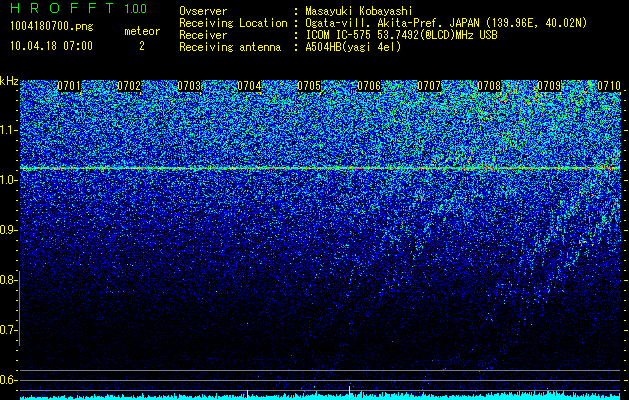Click the 0.6 frequency axis label
Image resolution: width=629 pixels, height=400 pixels.
(x=8, y=380)
